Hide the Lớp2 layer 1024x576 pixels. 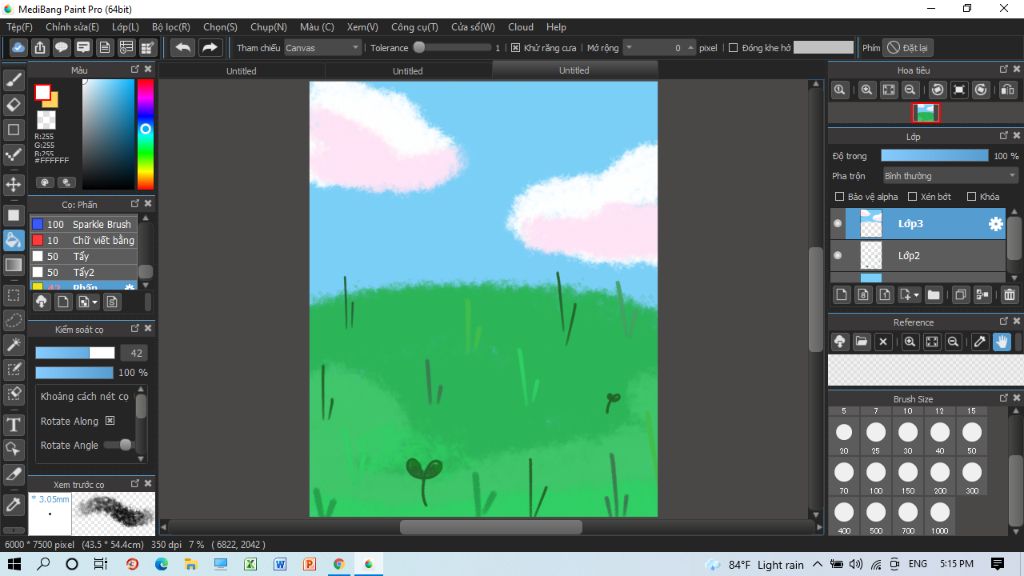(838, 255)
